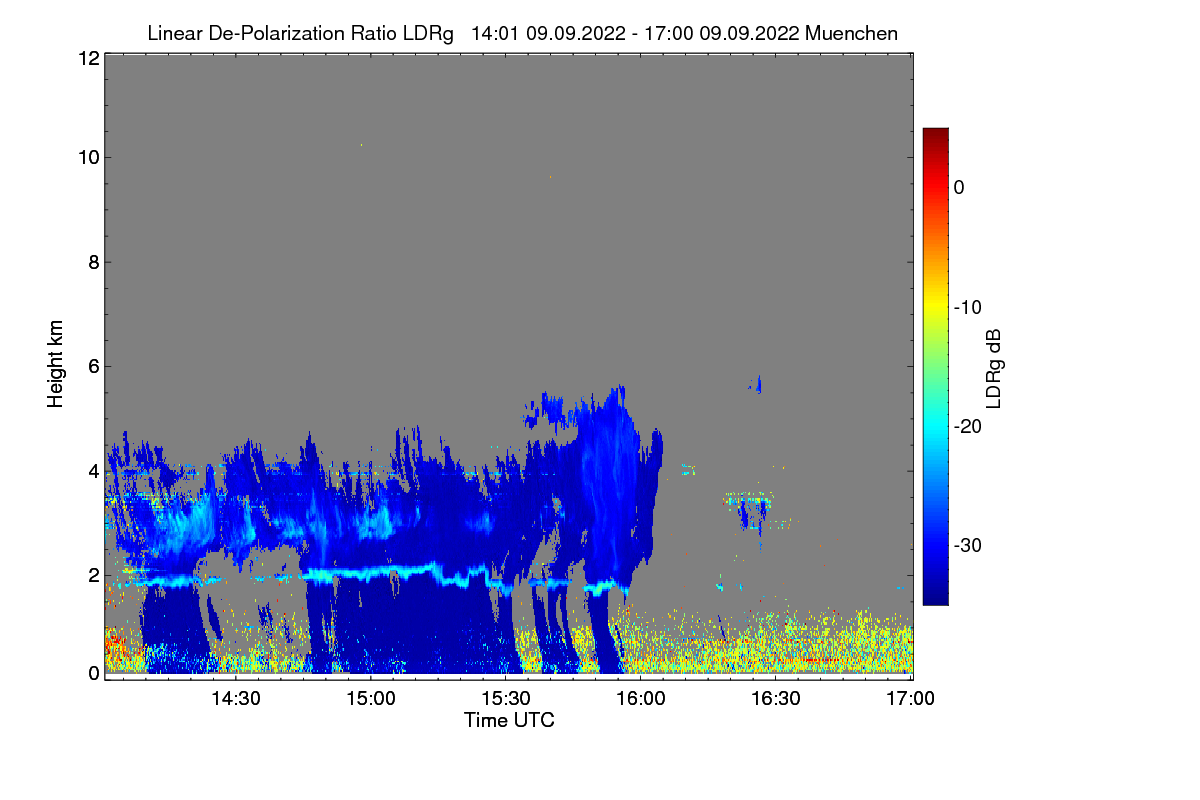The width and height of the screenshot is (1200, 800).
Task: Click the 'LDRg dB' colorbar label
Action: 993,367
